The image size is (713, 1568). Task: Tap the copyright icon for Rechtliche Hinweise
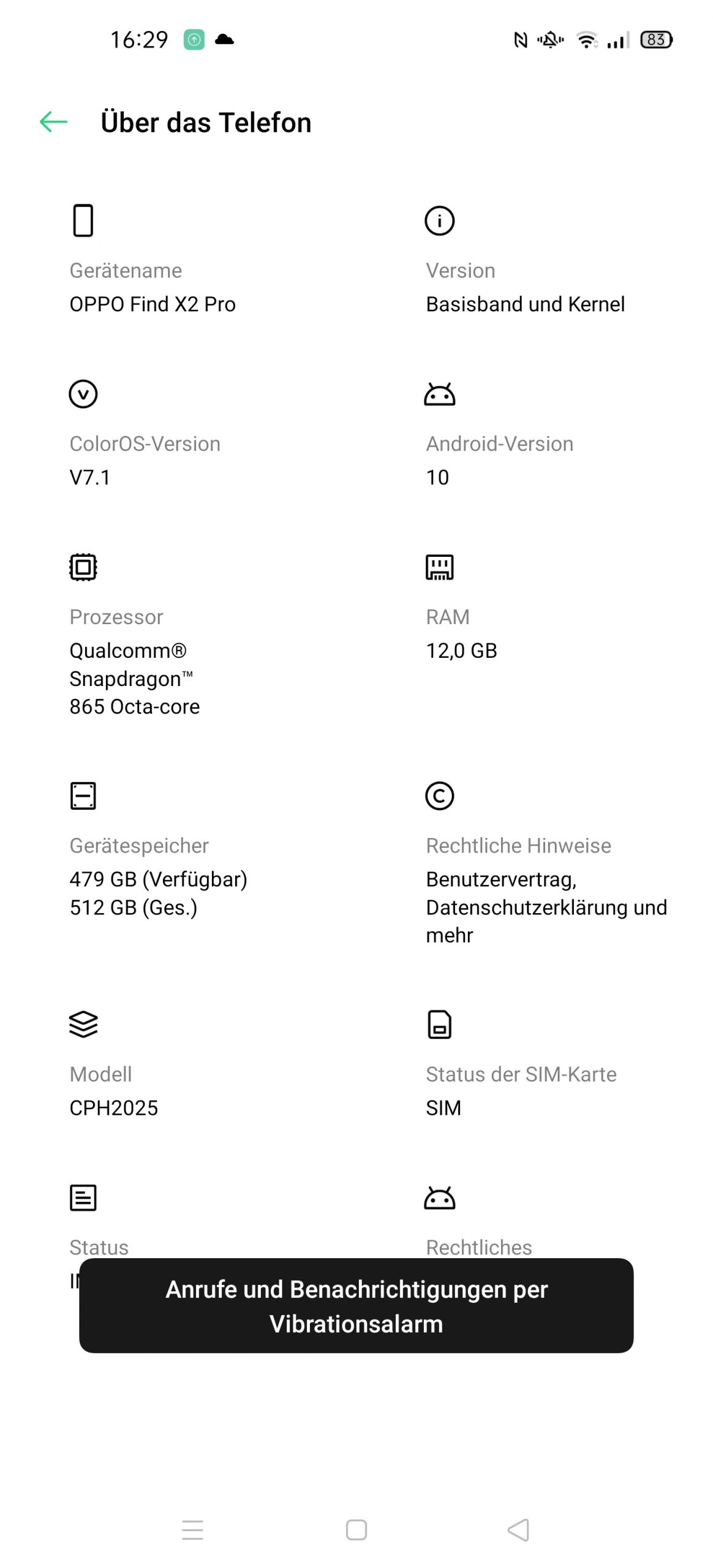click(439, 796)
